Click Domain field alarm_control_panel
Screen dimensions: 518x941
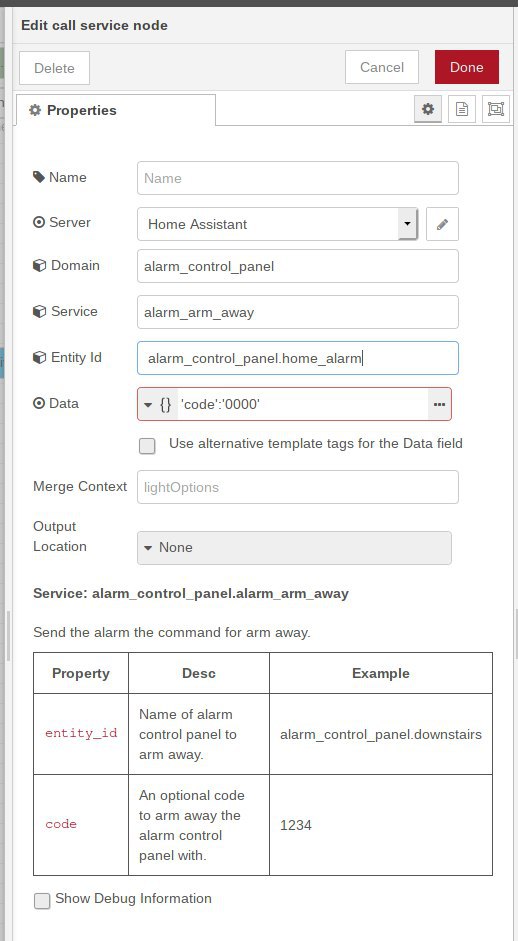[x=298, y=266]
